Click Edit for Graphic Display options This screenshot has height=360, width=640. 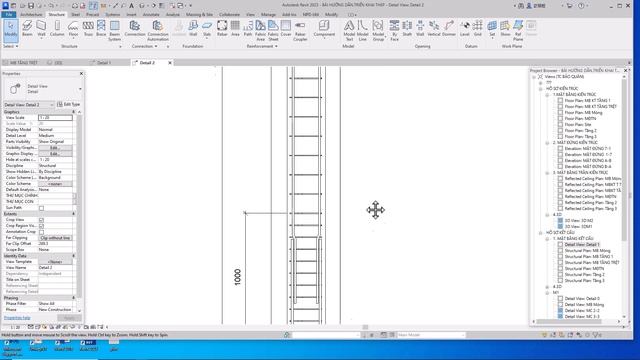coord(55,154)
